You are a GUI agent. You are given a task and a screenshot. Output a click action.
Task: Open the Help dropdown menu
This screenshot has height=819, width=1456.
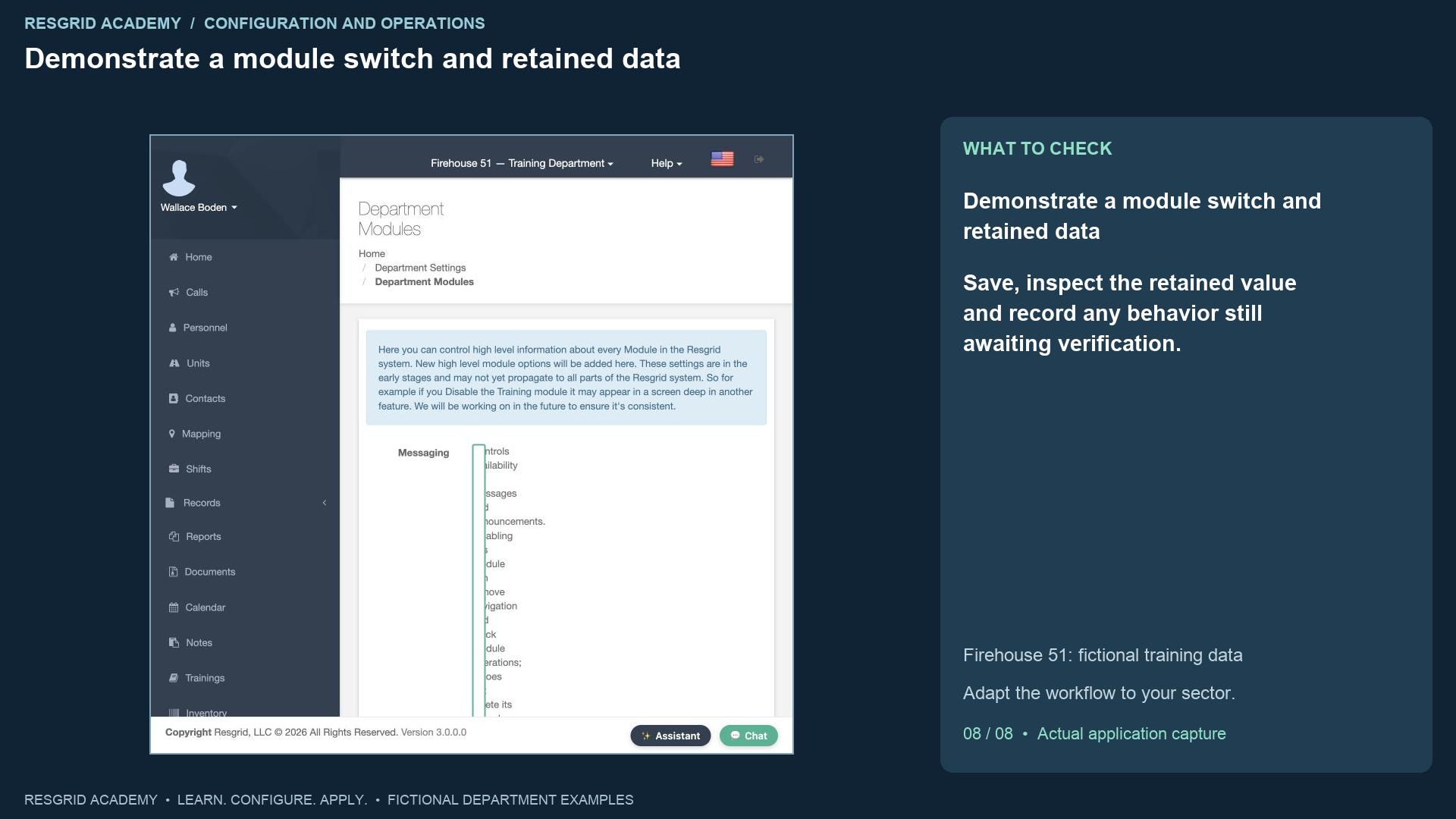(x=667, y=163)
